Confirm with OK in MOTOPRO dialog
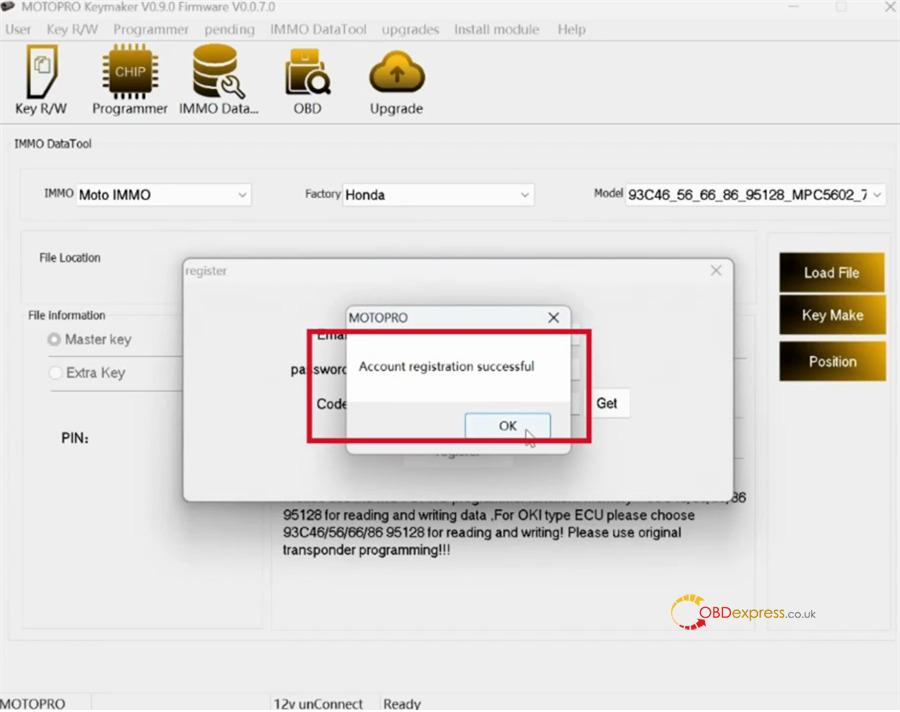900x712 pixels. [507, 426]
